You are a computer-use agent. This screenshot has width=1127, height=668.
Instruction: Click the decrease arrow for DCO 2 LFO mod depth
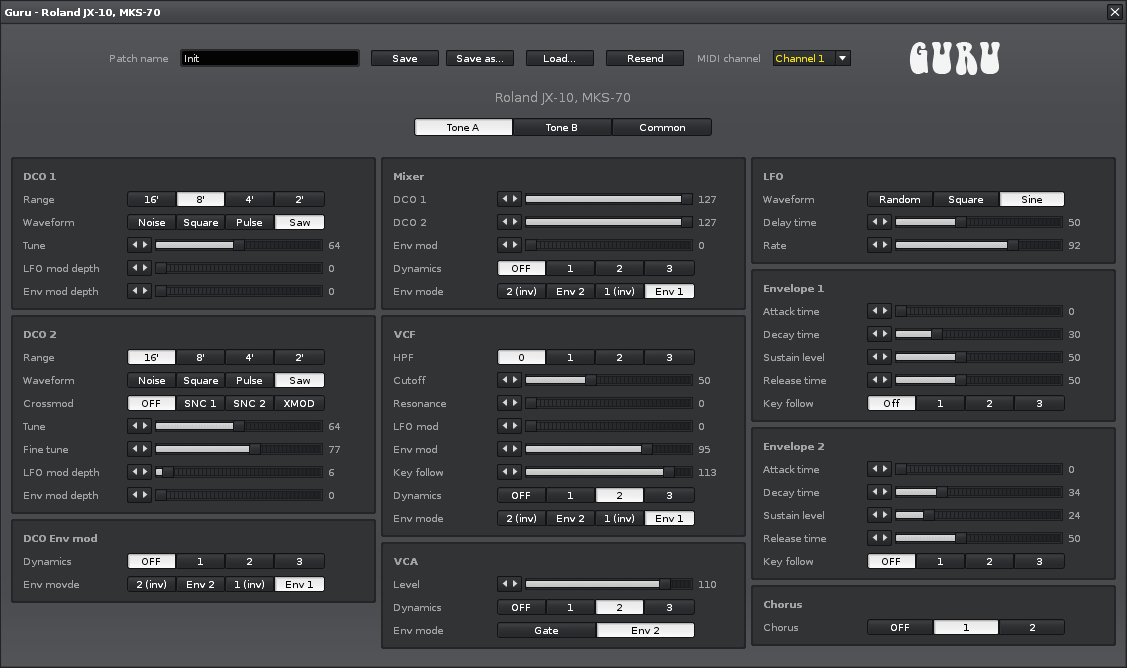pyautogui.click(x=134, y=472)
